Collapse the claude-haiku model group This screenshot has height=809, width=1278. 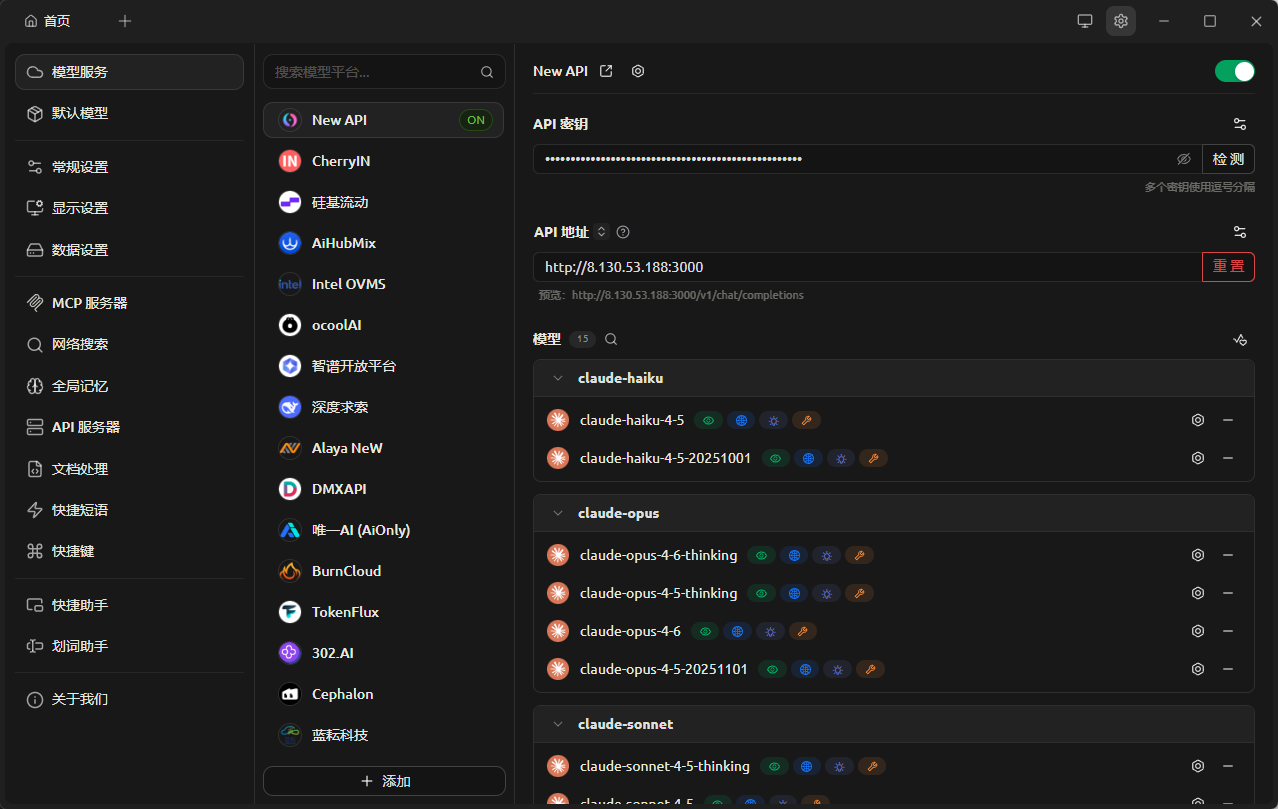pyautogui.click(x=558, y=378)
